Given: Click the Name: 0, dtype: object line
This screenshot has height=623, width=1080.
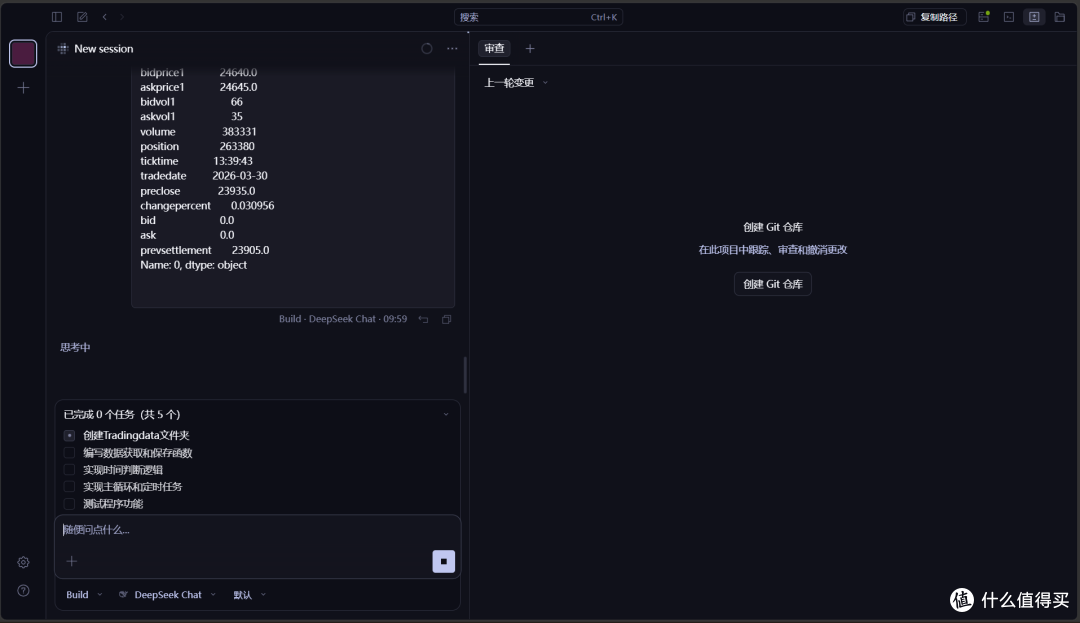Looking at the screenshot, I should pyautogui.click(x=194, y=265).
